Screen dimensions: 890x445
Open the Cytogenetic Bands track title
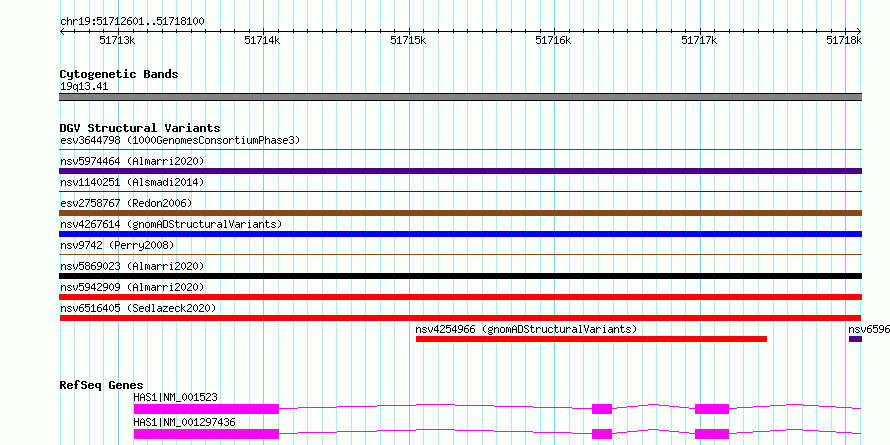point(119,74)
